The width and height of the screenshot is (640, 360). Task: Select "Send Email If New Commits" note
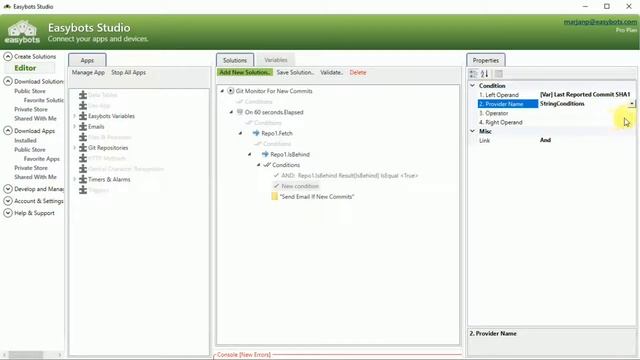(x=317, y=196)
